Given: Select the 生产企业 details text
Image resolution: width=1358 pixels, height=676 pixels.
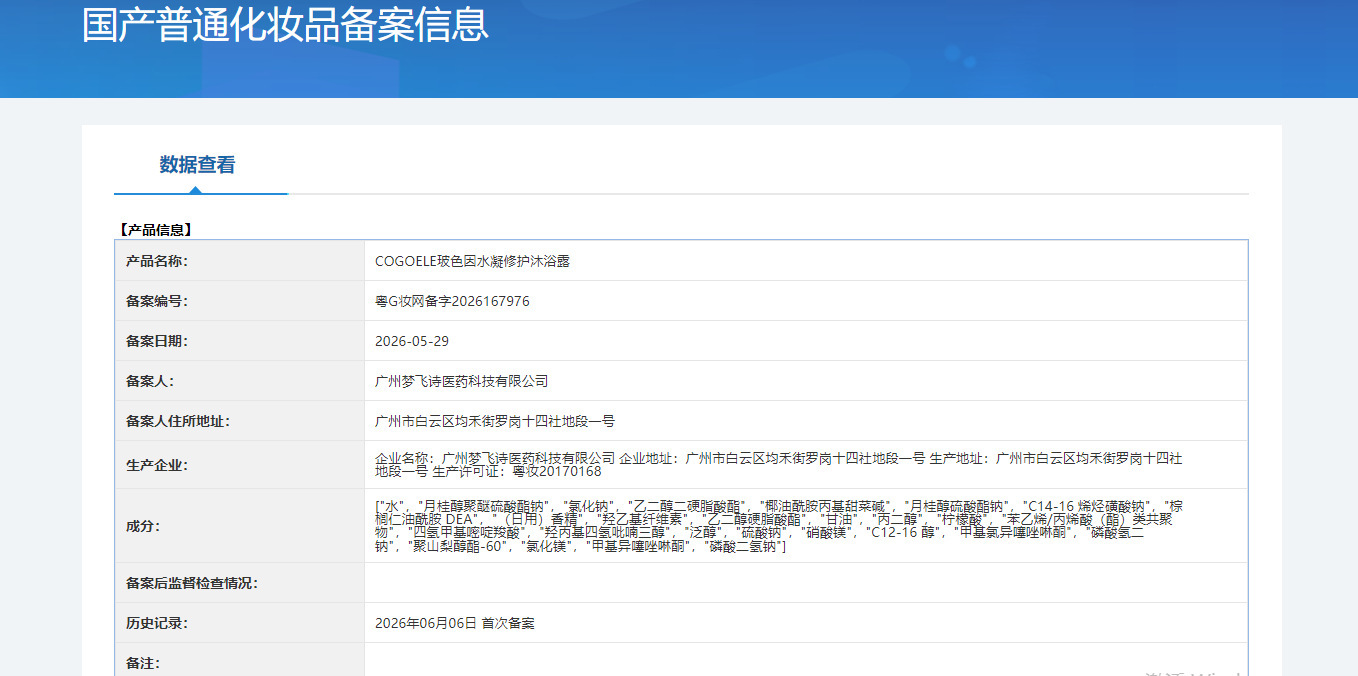Looking at the screenshot, I should pyautogui.click(x=778, y=465).
